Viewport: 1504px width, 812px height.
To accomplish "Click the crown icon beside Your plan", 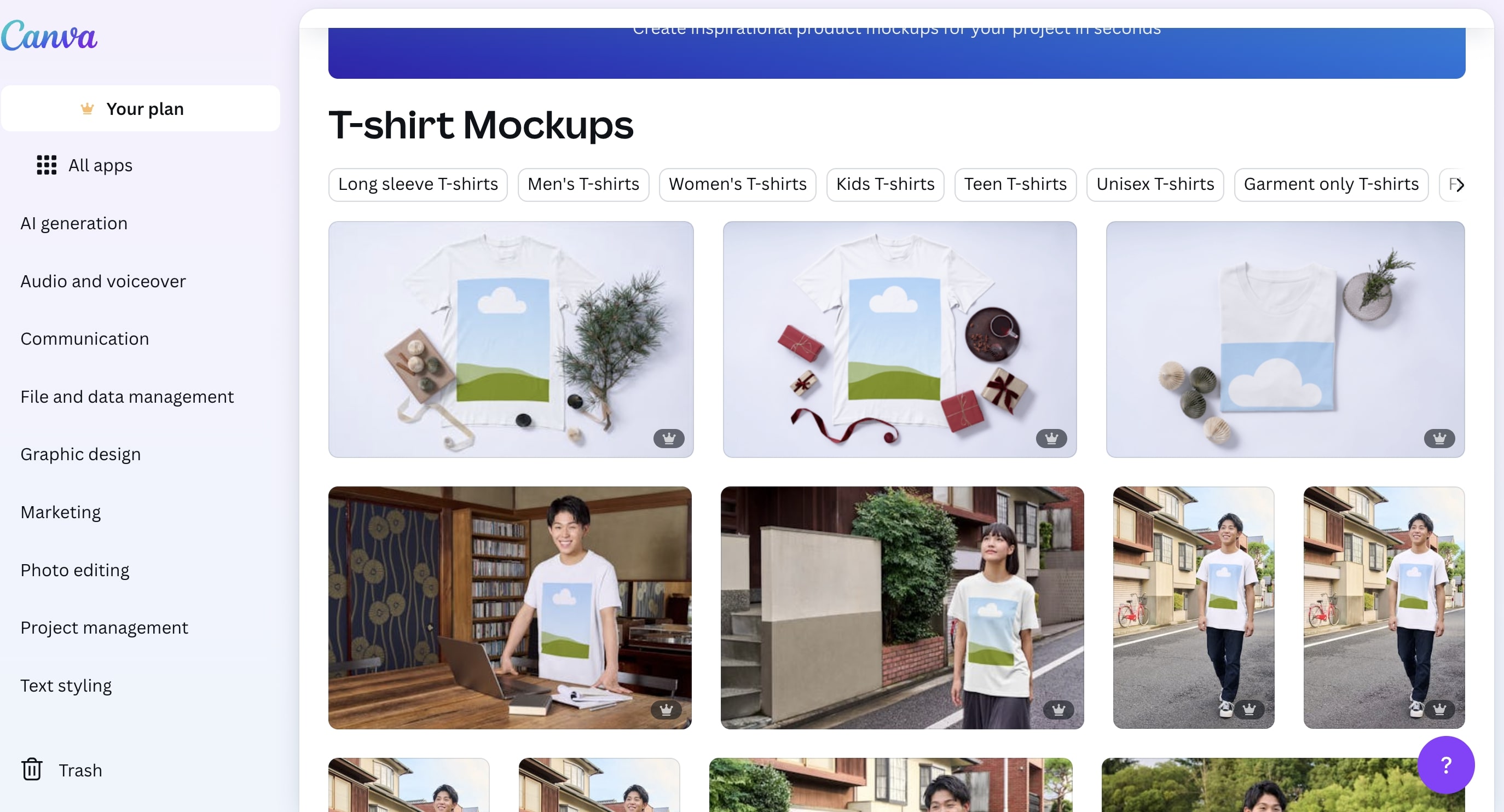I will pyautogui.click(x=87, y=108).
